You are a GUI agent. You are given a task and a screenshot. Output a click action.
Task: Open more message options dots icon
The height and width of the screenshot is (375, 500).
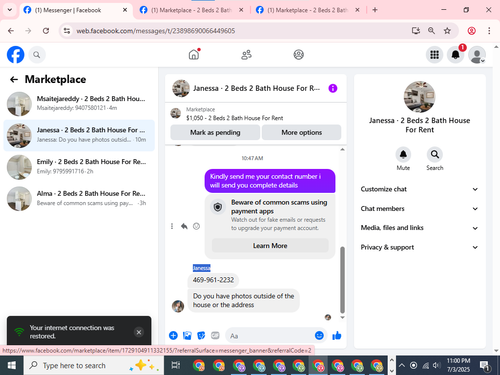[172, 226]
